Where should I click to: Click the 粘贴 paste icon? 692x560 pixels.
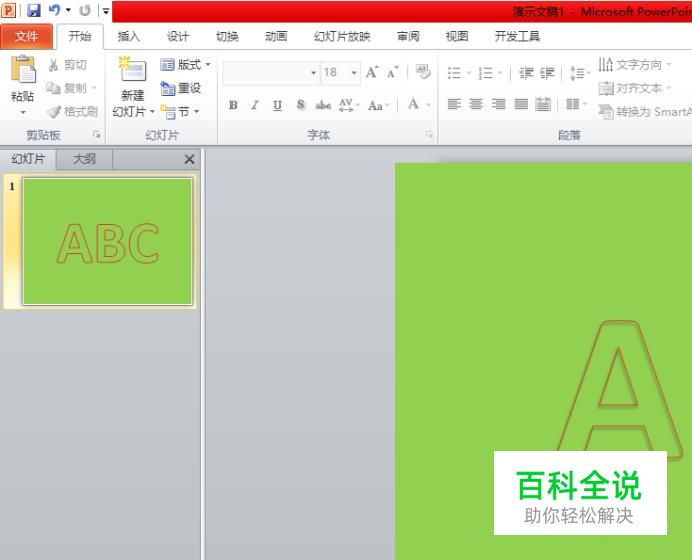tap(23, 70)
